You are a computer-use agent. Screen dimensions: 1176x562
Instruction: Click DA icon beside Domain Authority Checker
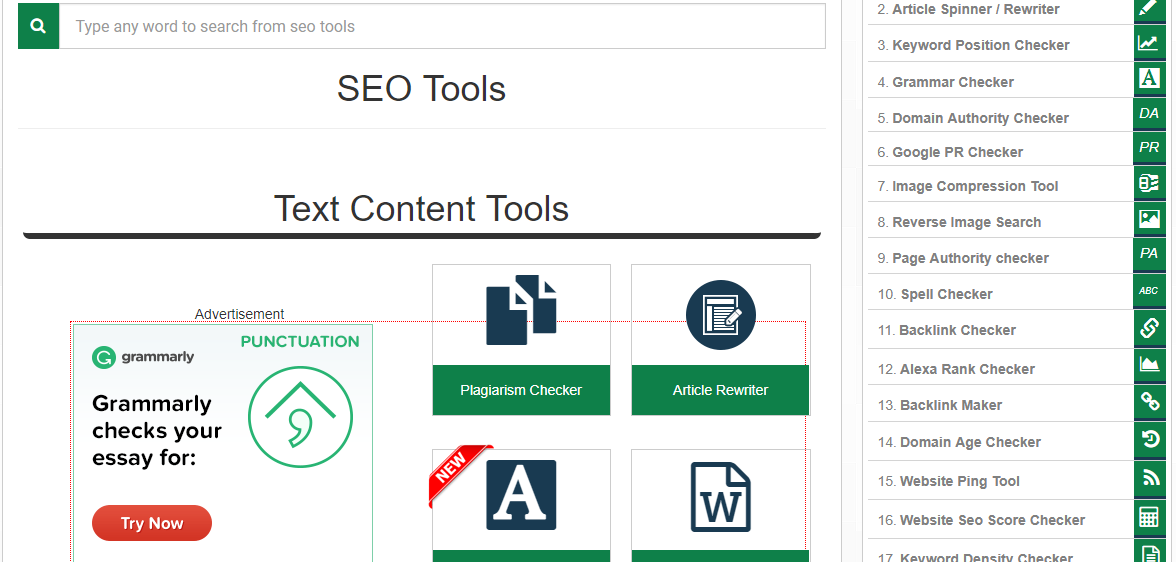1149,114
